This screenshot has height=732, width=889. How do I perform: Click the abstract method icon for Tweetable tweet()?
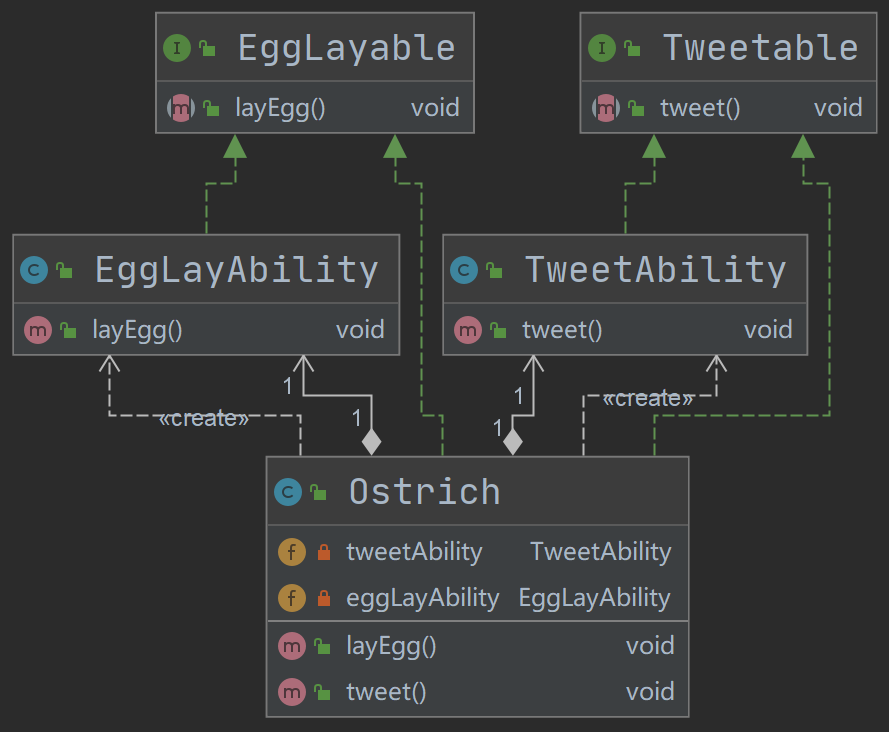pyautogui.click(x=606, y=108)
